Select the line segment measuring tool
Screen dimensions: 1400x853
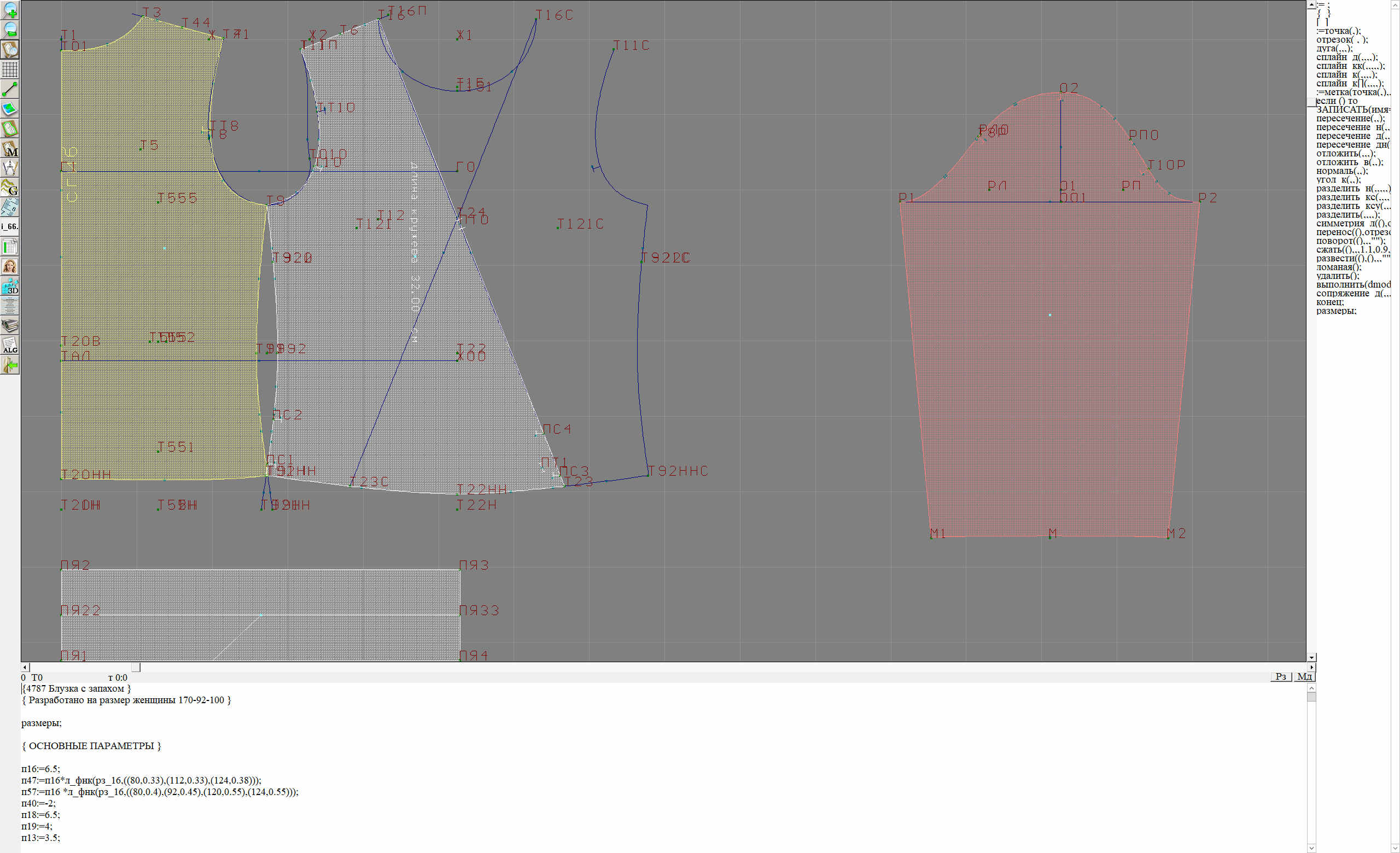tap(10, 89)
